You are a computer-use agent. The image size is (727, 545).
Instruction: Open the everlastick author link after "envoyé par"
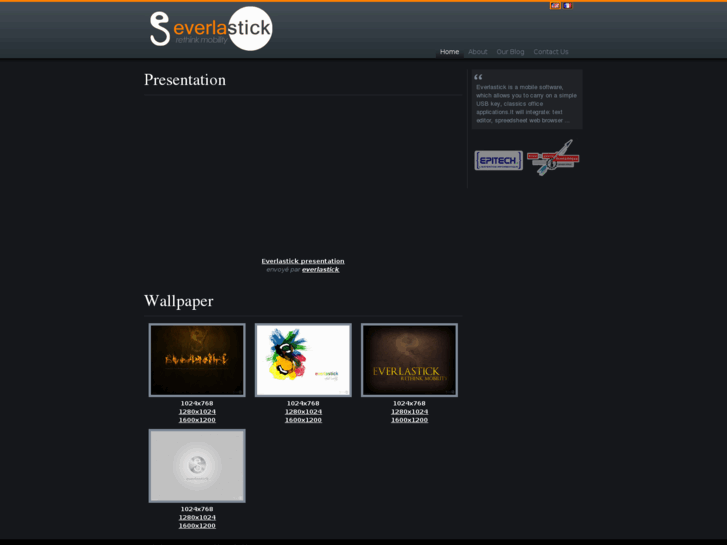(x=320, y=269)
